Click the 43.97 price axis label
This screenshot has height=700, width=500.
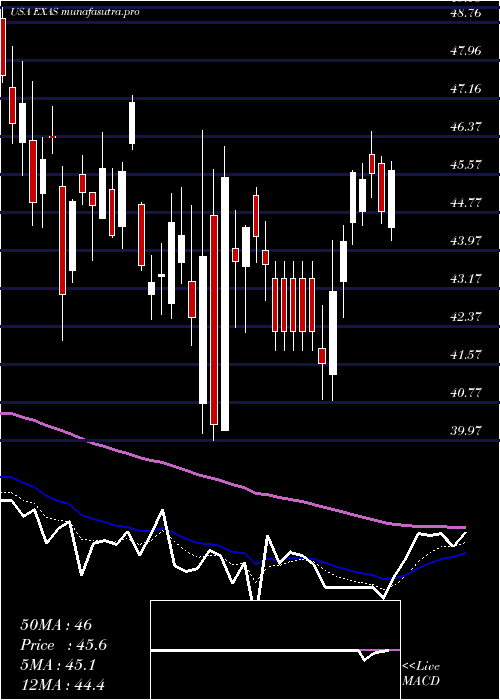(467, 241)
